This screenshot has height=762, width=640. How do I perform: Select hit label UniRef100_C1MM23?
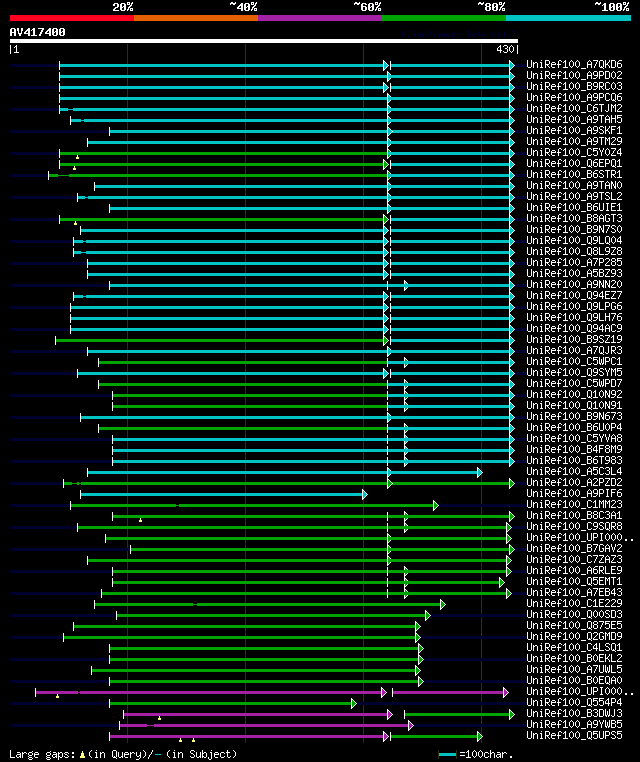(x=574, y=504)
